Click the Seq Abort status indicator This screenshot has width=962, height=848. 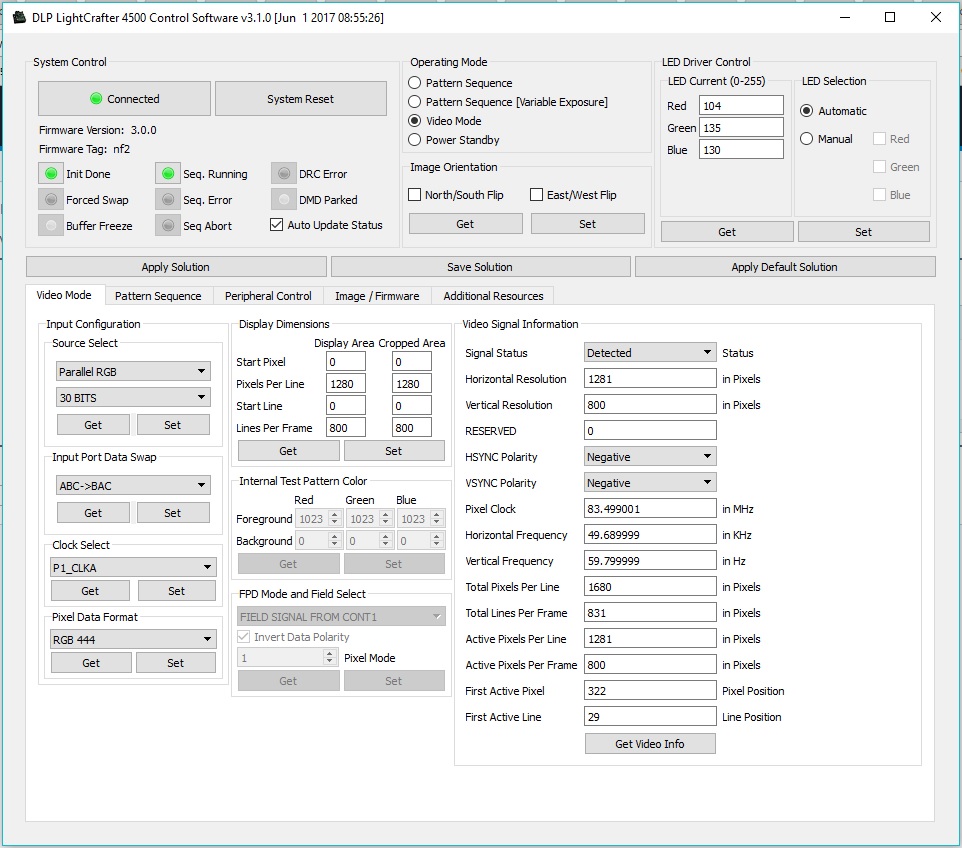click(x=167, y=225)
